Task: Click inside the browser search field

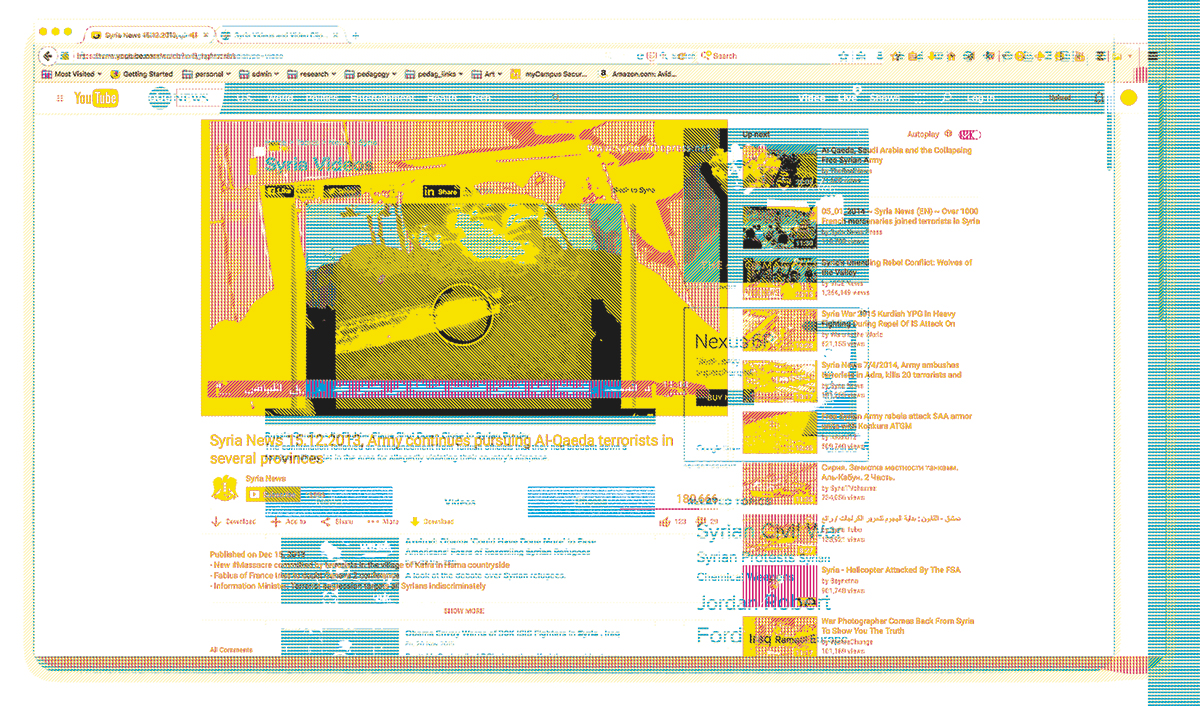Action: [765, 56]
